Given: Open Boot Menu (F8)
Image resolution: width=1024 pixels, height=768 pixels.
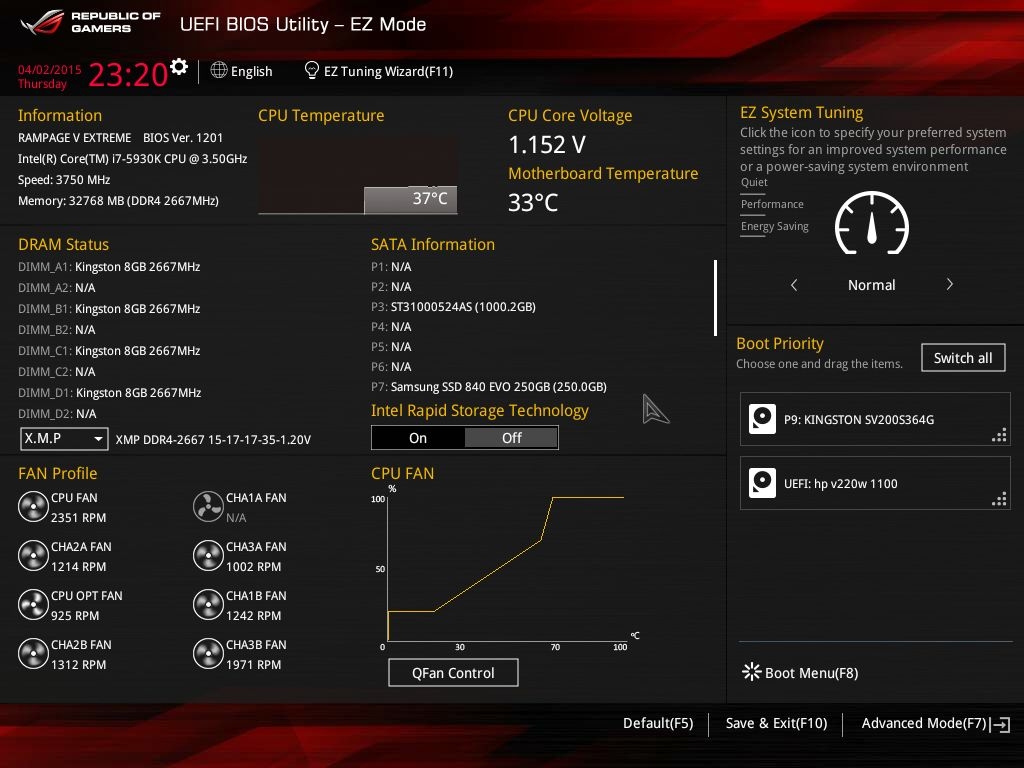Looking at the screenshot, I should pos(801,673).
